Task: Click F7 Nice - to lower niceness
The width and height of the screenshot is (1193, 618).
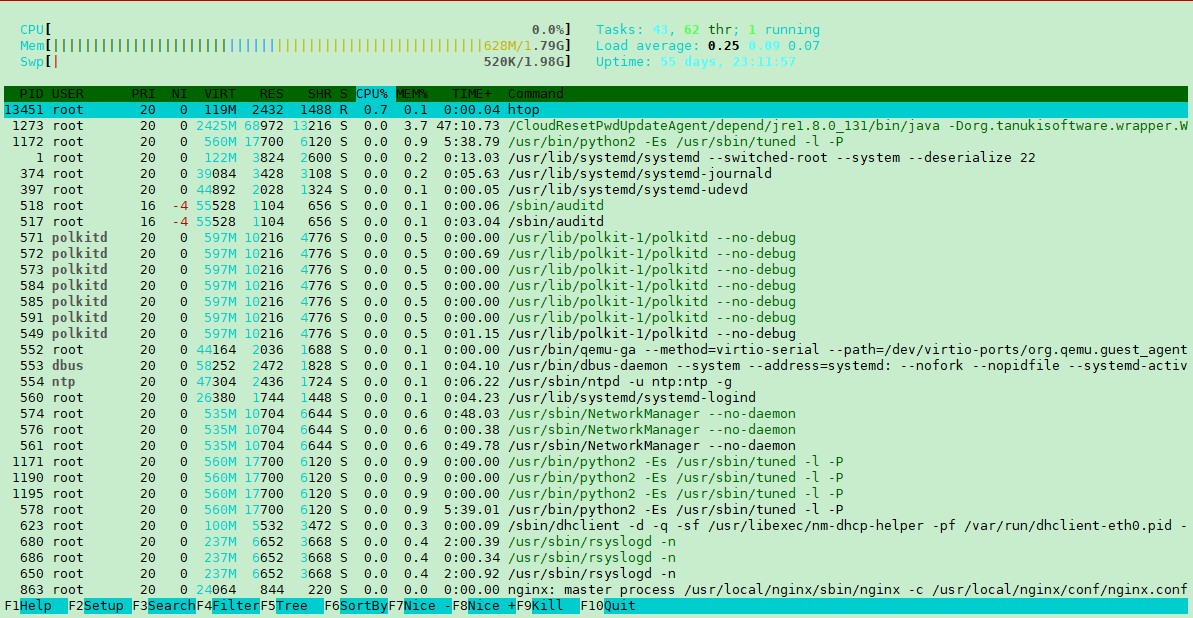Action: click(419, 606)
